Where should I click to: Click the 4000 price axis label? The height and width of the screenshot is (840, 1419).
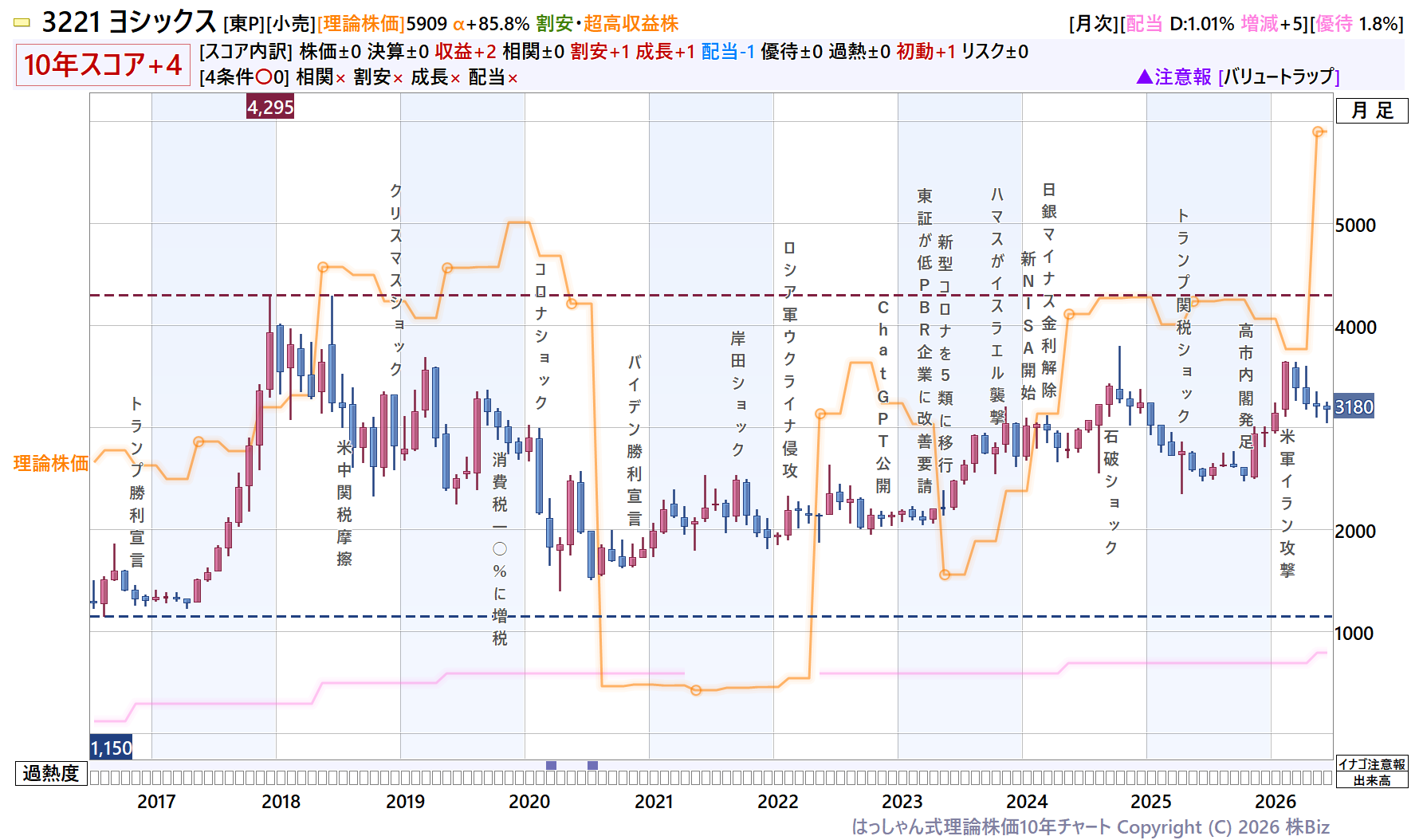point(1356,328)
